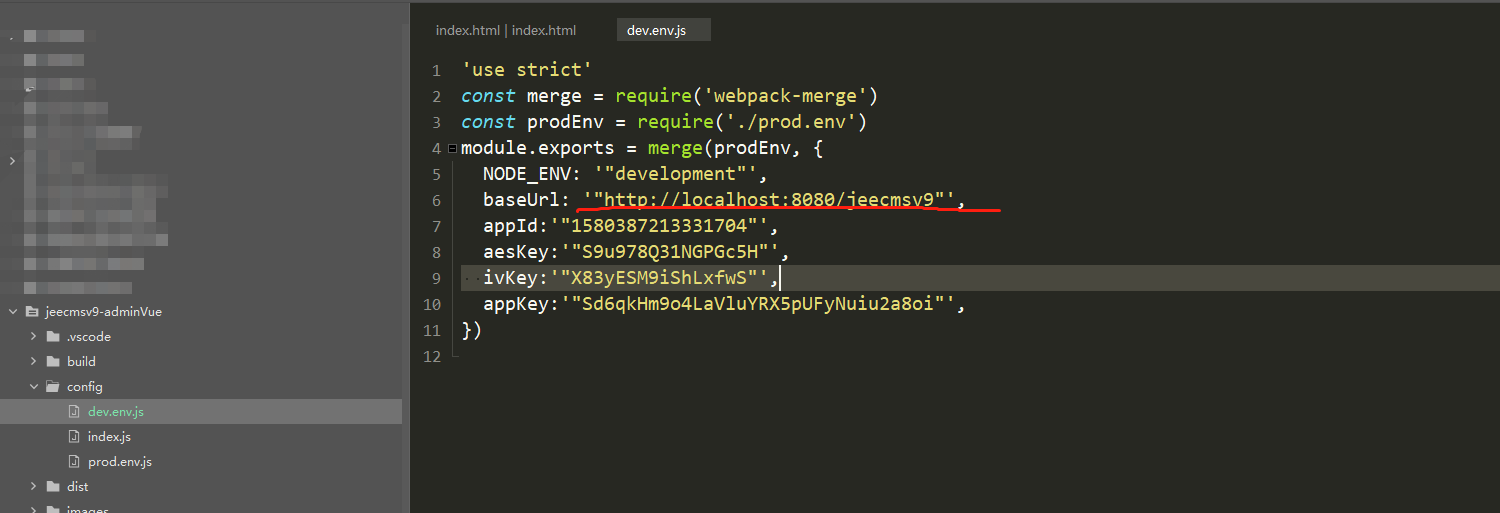Click the index.js file icon
Screen dimensions: 1500x513
pyautogui.click(x=73, y=436)
